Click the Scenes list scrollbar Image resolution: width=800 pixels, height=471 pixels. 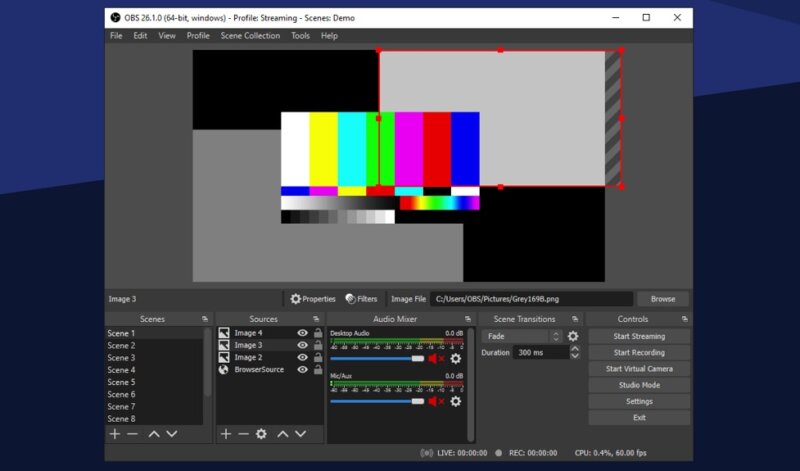pyautogui.click(x=207, y=362)
